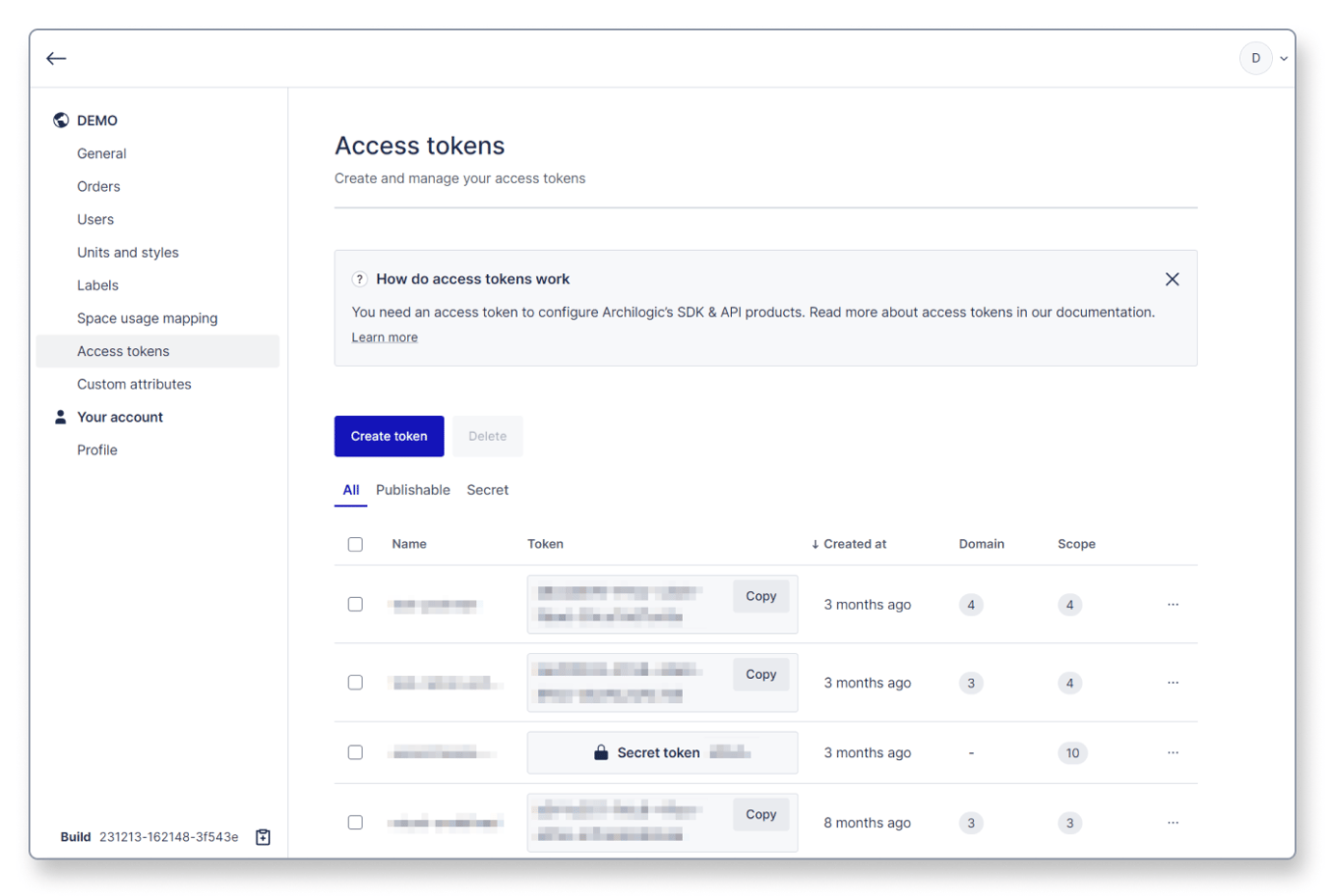The height and width of the screenshot is (896, 1325).
Task: Open the Secret tokens tab
Action: point(488,490)
